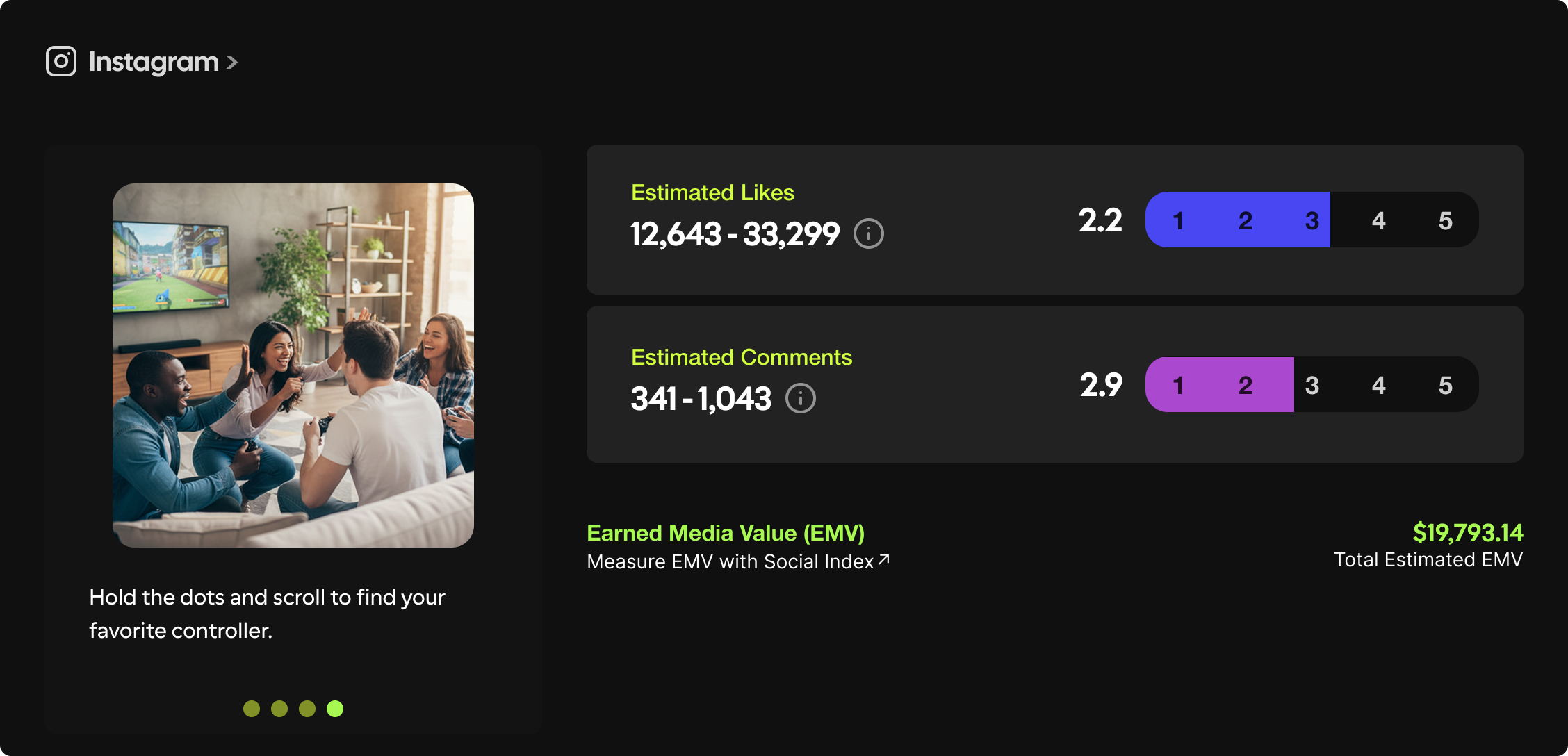This screenshot has height=756, width=1568.
Task: Click the arrow icon after Social Index
Action: coord(884,559)
